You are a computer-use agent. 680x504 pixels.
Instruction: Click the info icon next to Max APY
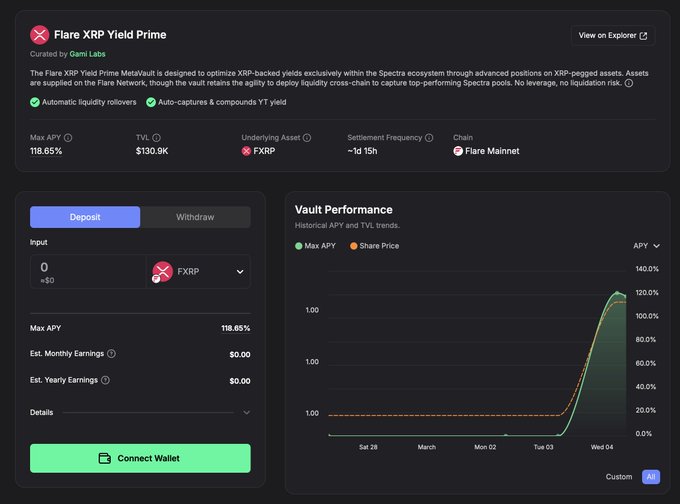pos(68,137)
